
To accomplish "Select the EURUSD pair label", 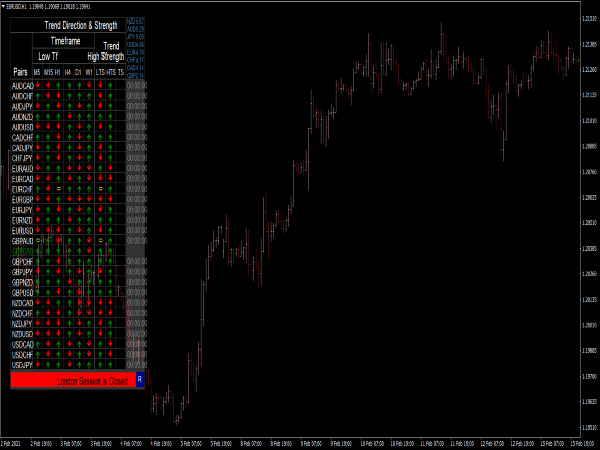I will pos(23,230).
